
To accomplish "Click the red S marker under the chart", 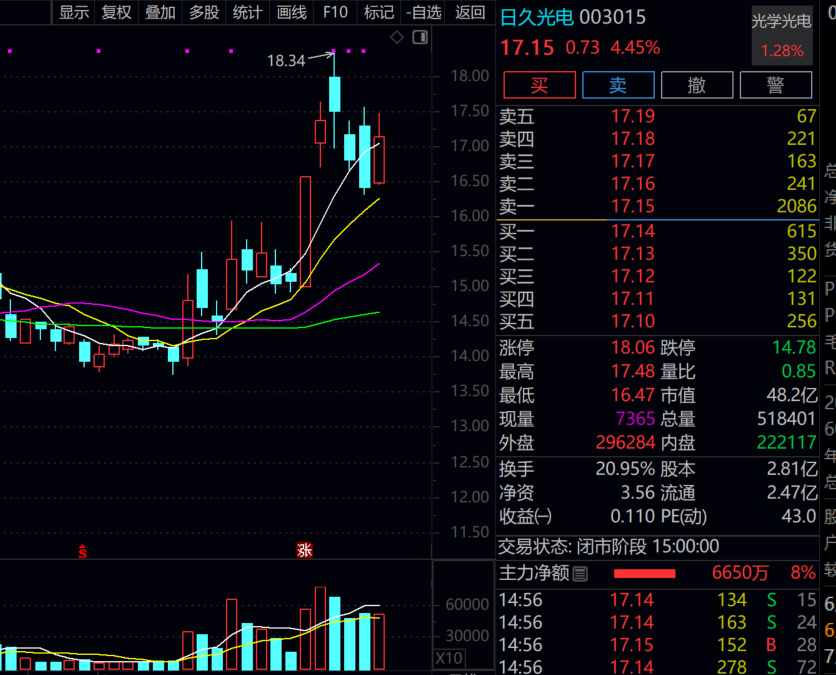I will tap(82, 551).
